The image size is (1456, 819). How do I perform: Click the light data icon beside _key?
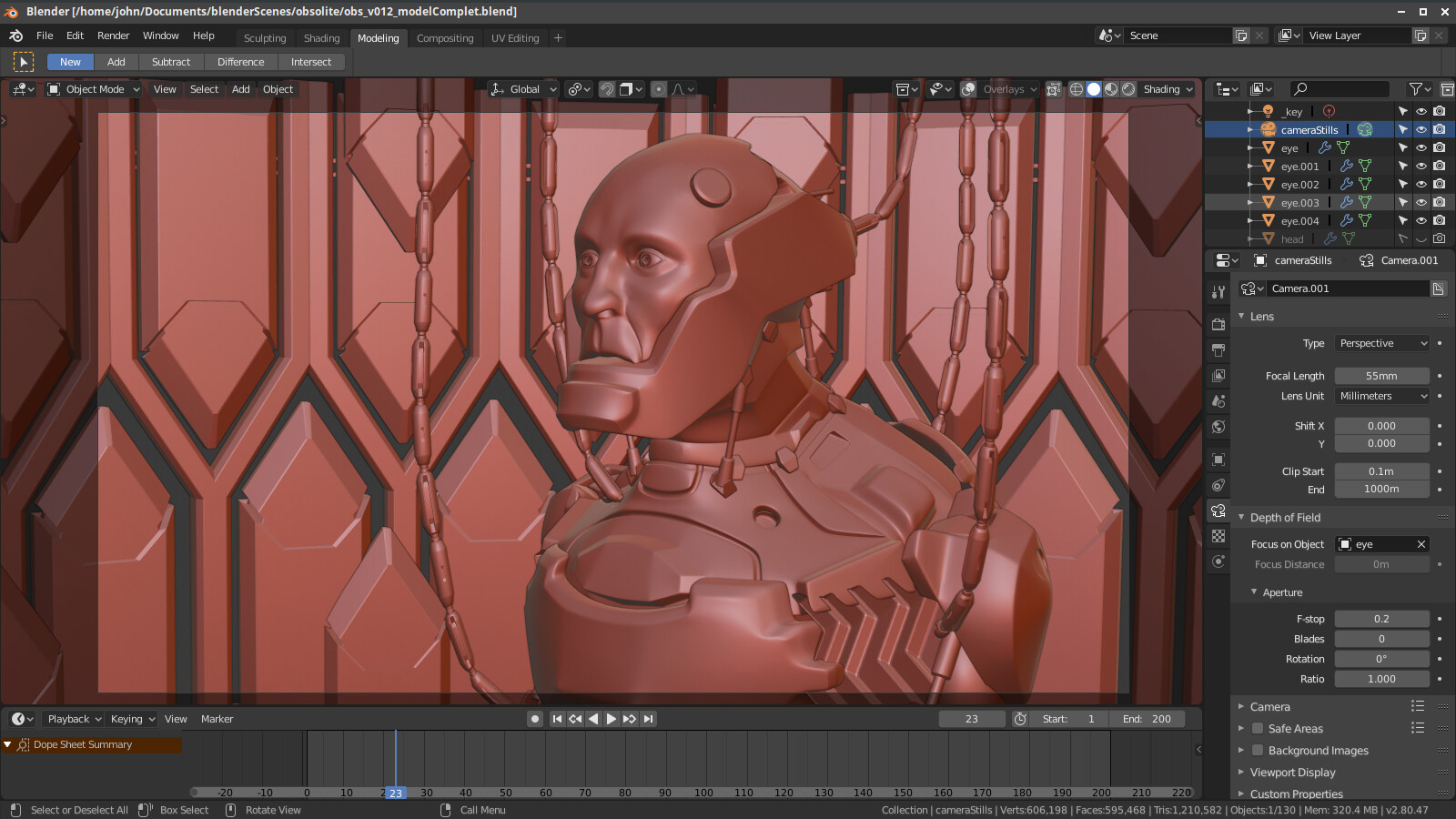(1329, 111)
